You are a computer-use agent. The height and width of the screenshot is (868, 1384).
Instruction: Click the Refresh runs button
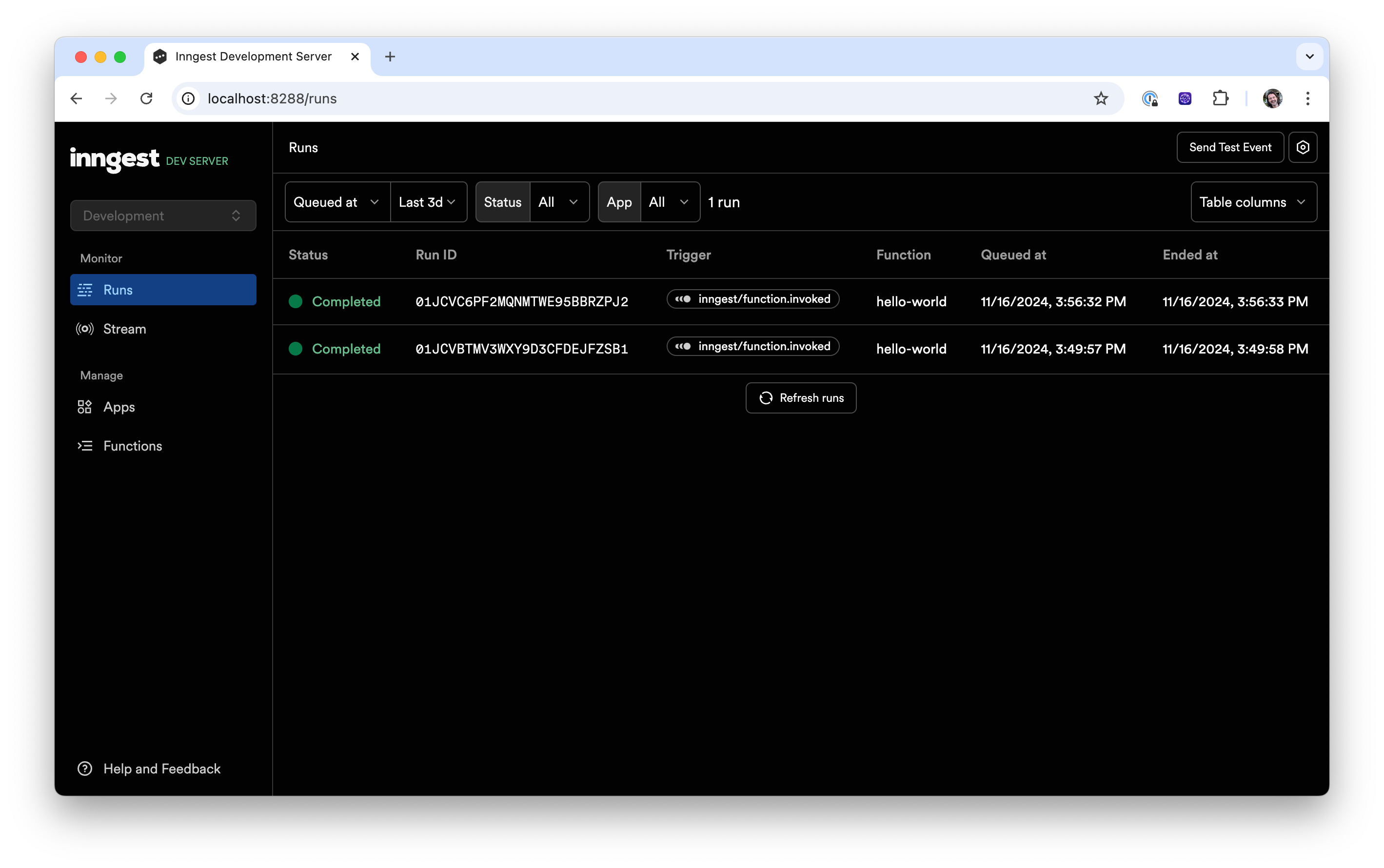click(x=801, y=398)
